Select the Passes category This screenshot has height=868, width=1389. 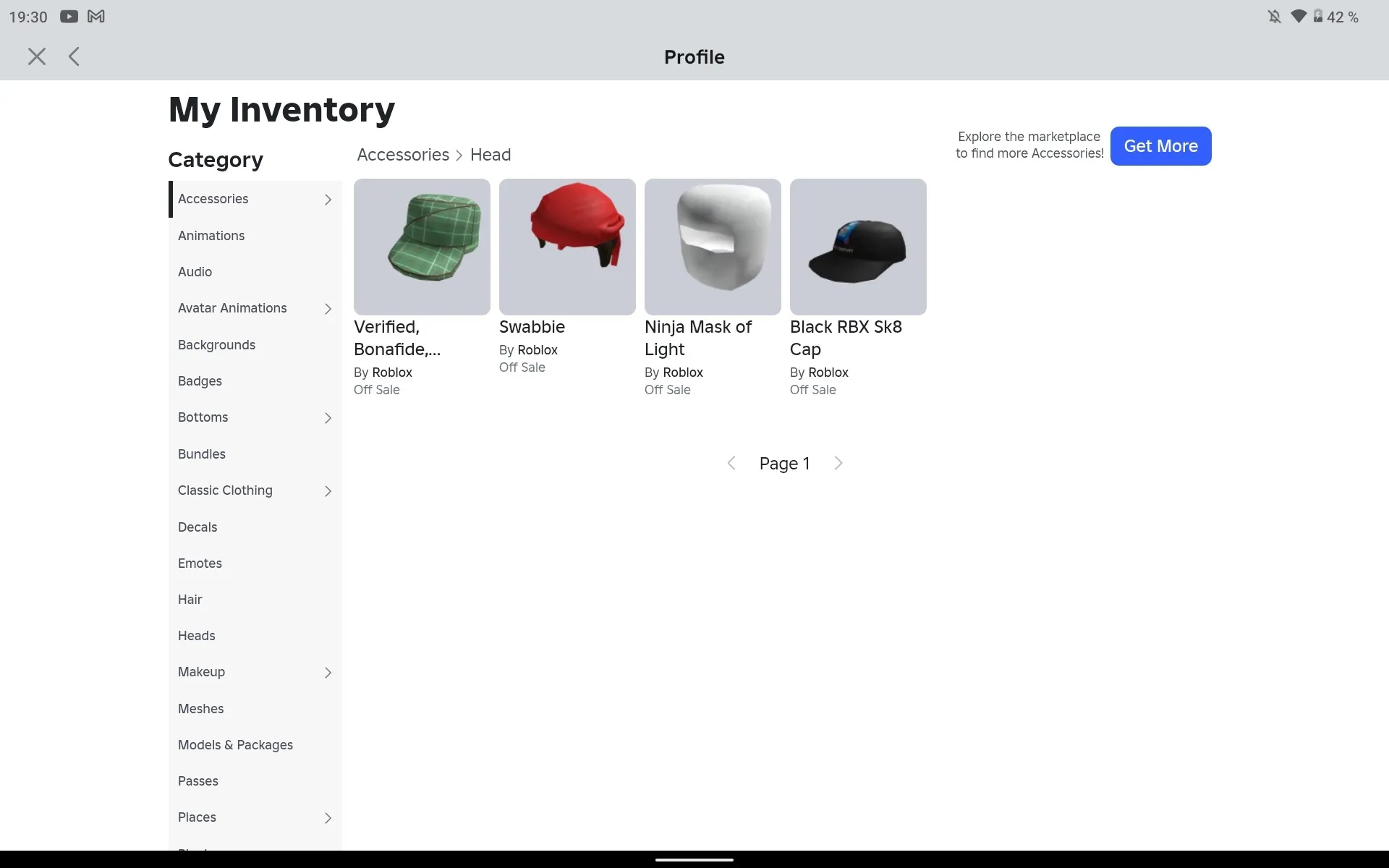[255, 781]
